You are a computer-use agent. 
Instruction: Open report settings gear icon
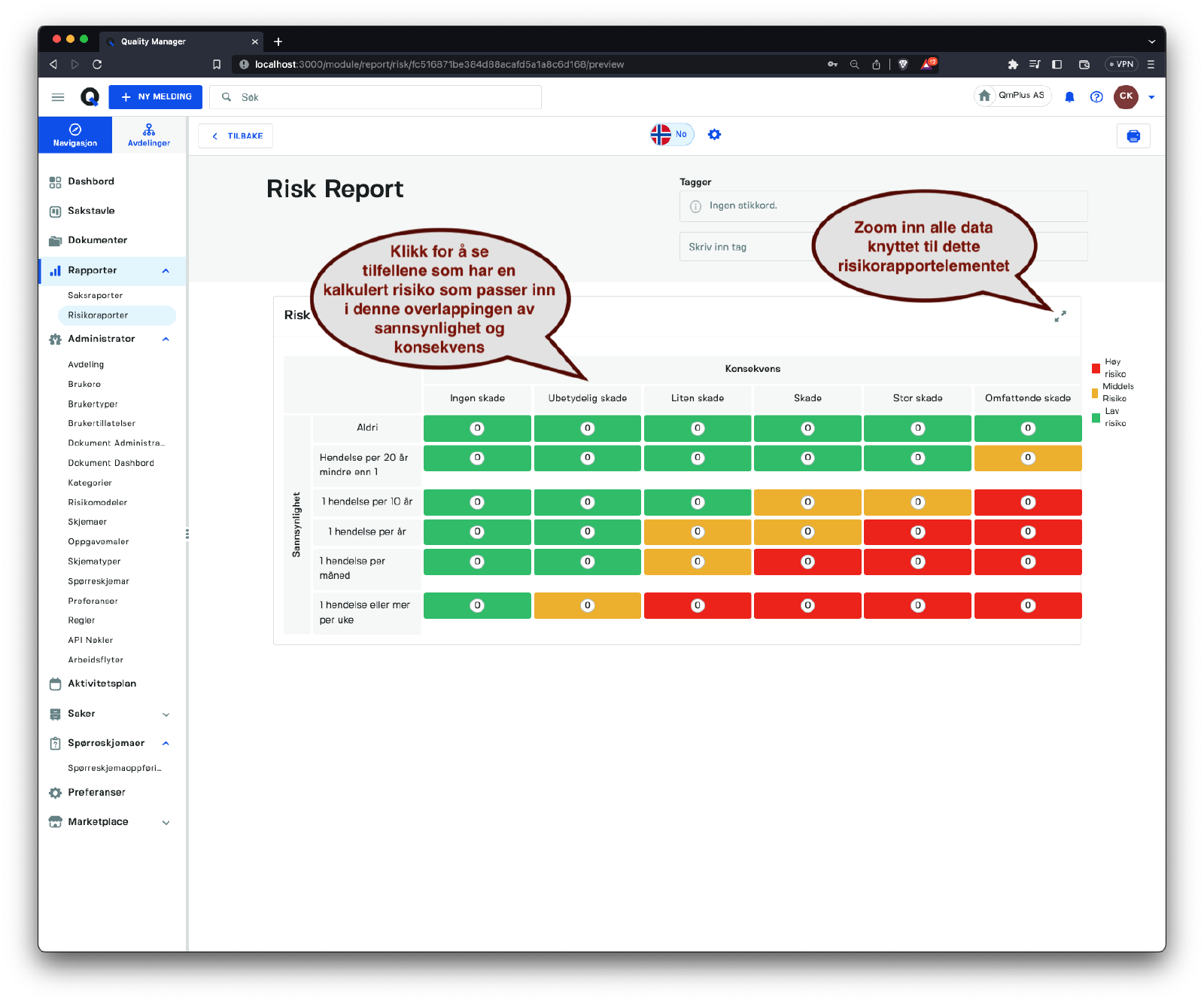pos(714,135)
